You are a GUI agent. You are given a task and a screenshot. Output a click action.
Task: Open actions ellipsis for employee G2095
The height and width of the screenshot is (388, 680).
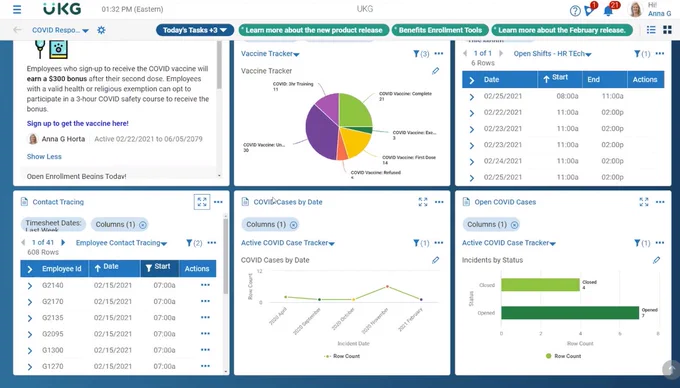(x=205, y=334)
